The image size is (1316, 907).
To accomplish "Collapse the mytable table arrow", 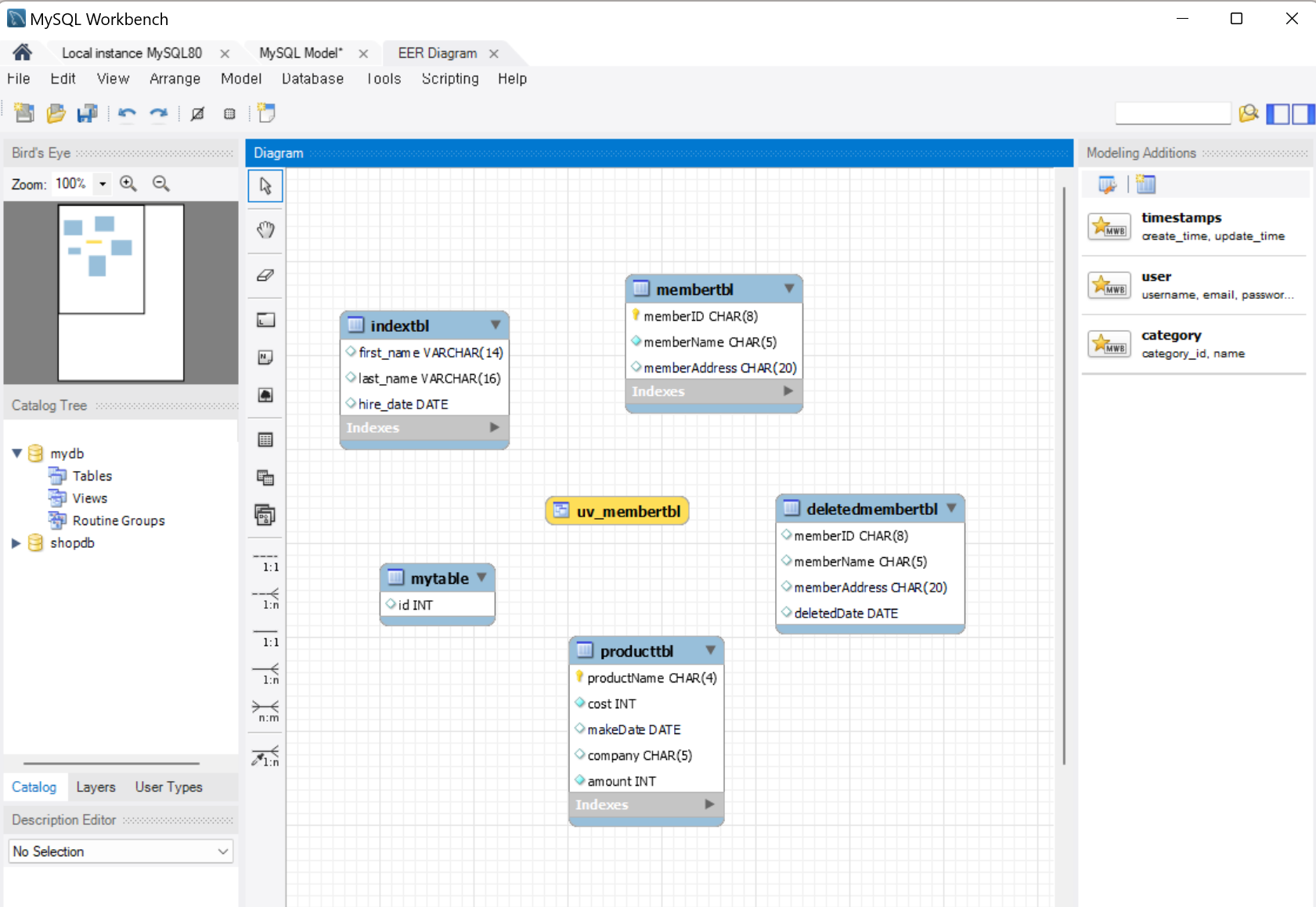I will coord(481,578).
